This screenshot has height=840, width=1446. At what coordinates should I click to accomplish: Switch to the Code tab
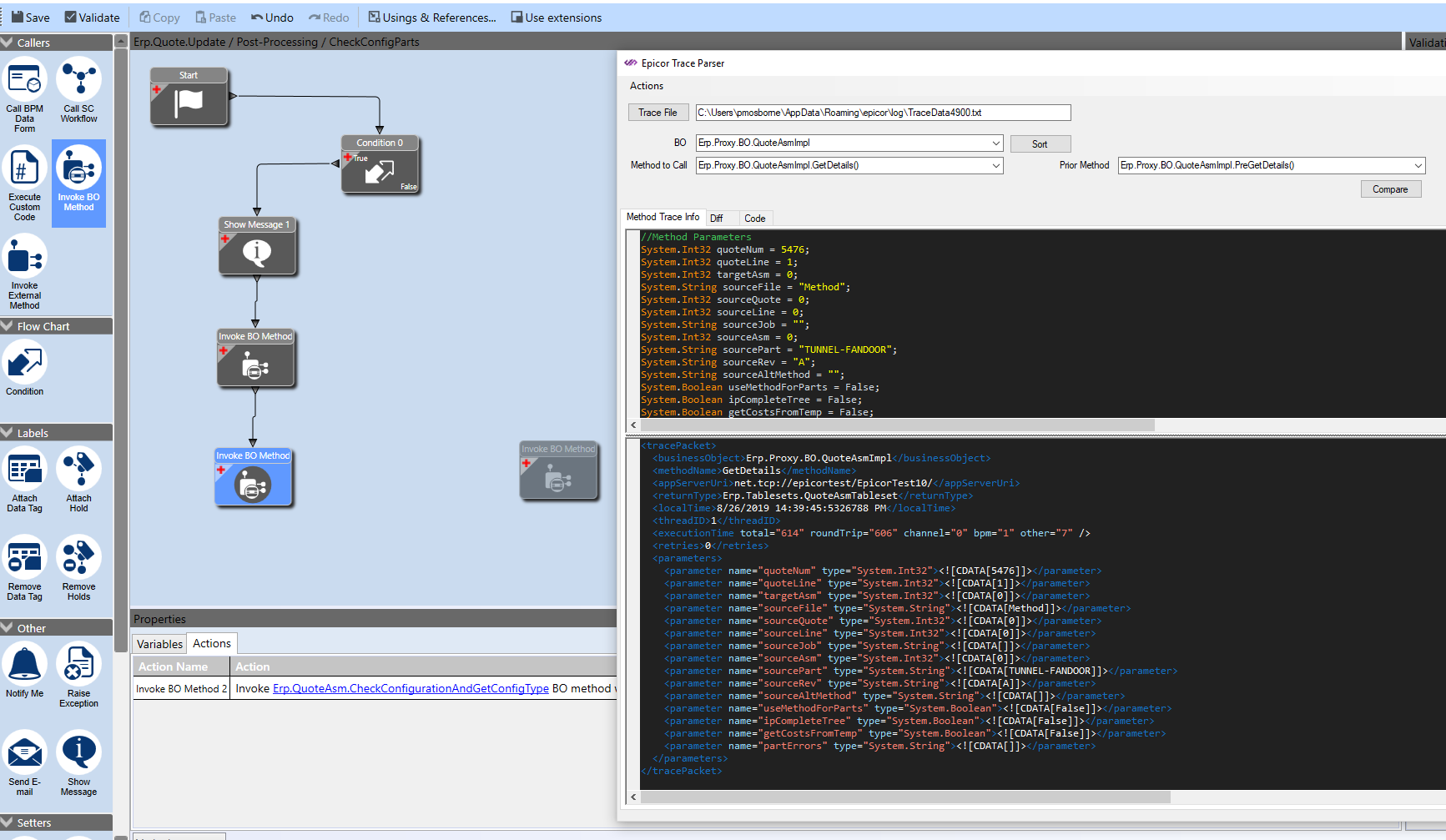point(754,219)
